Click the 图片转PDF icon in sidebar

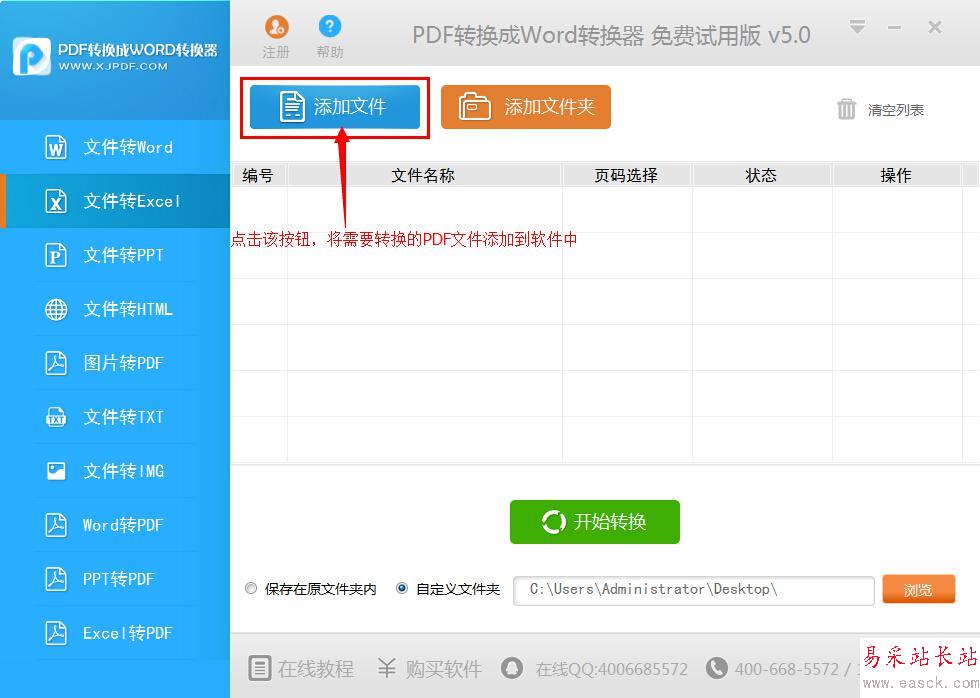[56, 363]
